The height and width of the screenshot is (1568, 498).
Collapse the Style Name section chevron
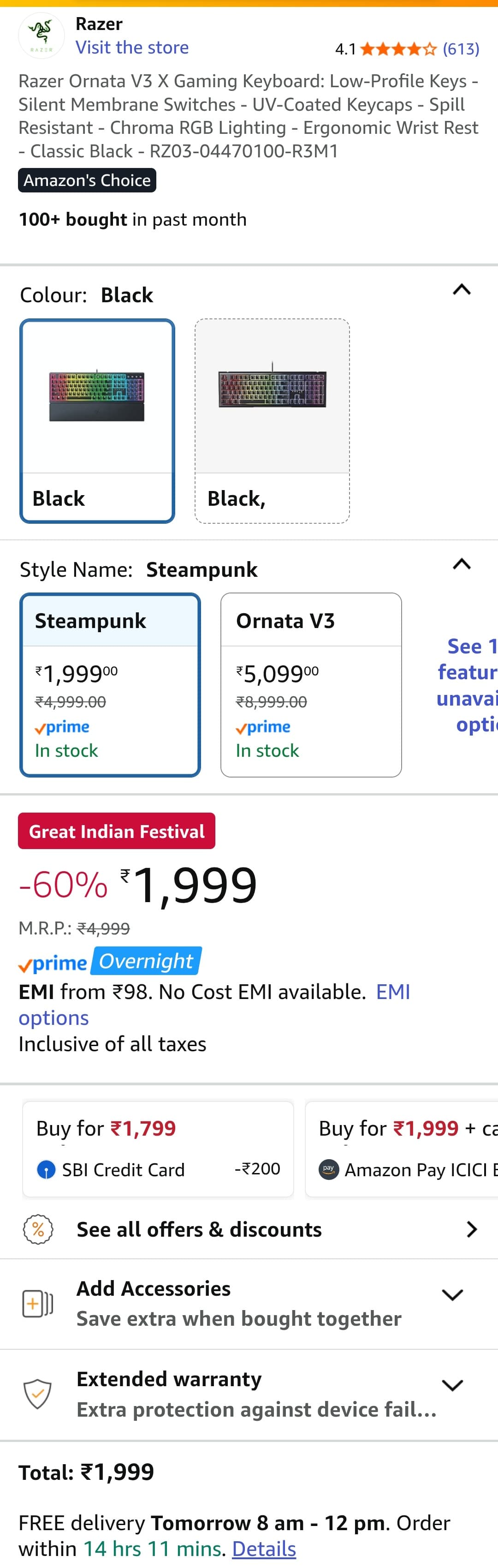[x=462, y=564]
